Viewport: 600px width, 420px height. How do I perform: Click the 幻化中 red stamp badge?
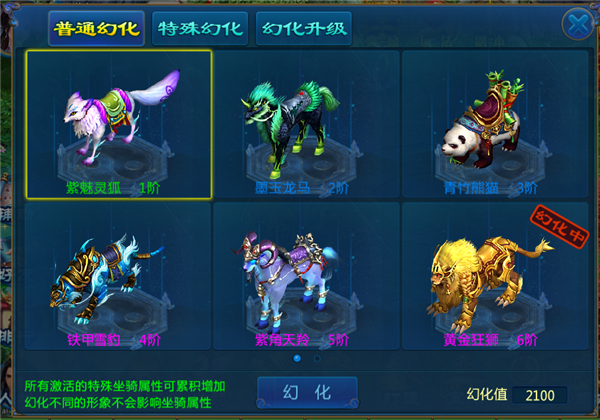coord(559,226)
